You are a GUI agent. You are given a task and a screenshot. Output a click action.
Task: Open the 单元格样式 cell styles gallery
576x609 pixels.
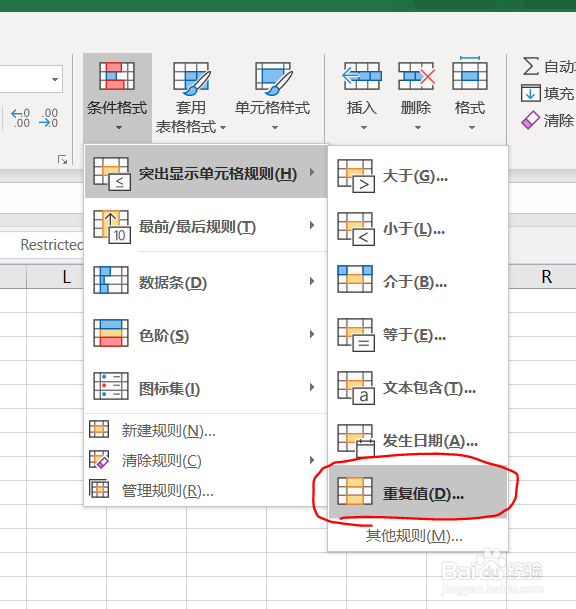coord(273,97)
